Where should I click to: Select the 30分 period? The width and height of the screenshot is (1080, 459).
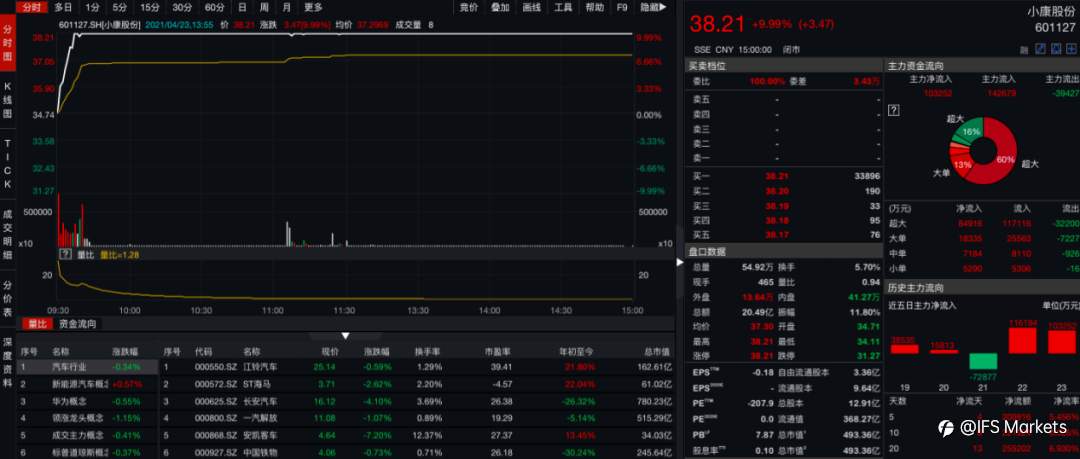coord(182,8)
